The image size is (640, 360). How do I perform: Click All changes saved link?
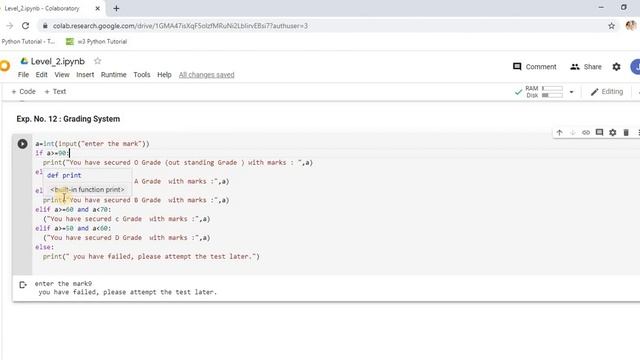pyautogui.click(x=207, y=75)
